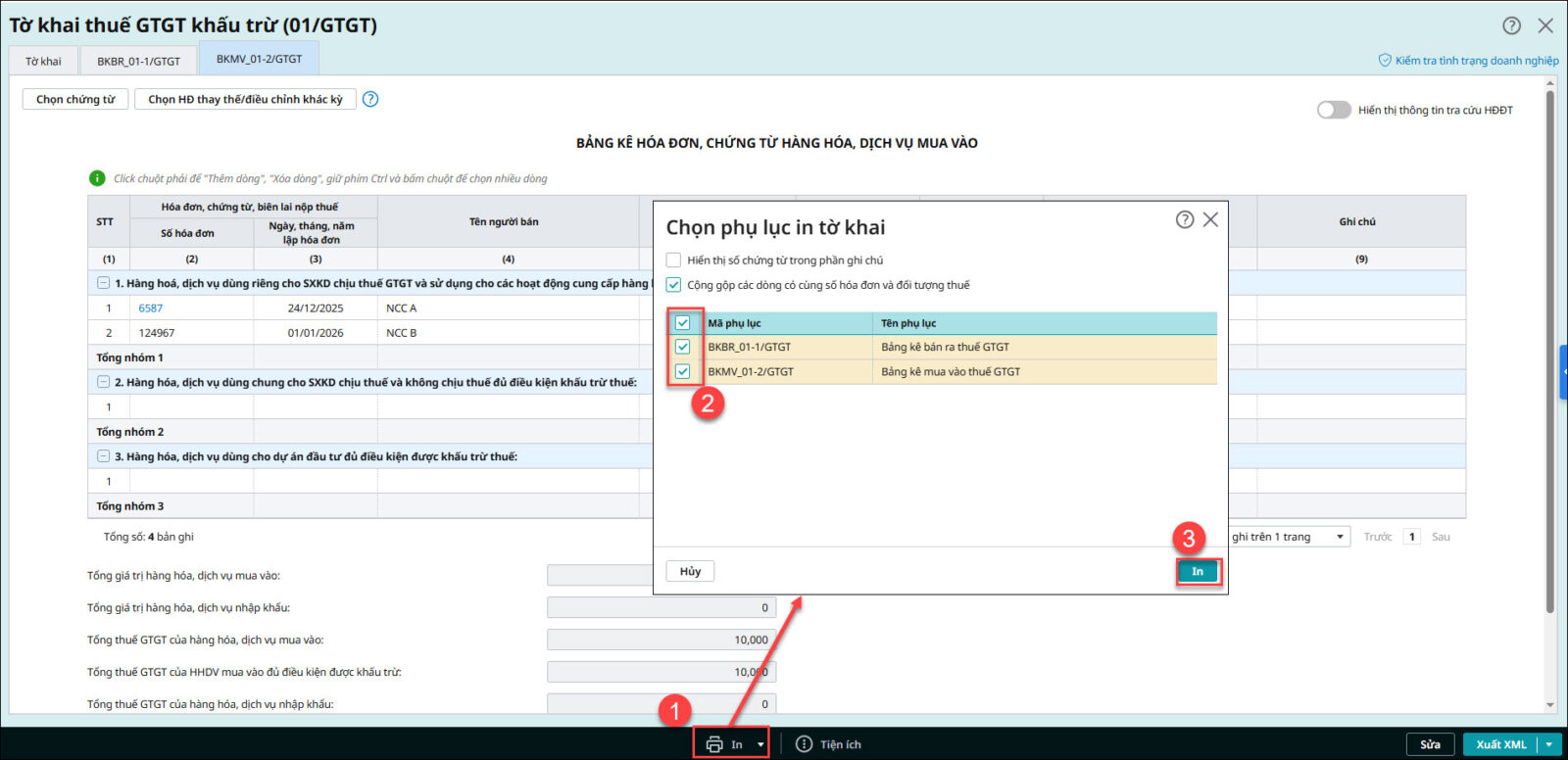This screenshot has height=760, width=1568.
Task: Click help icon beside Chọn HĐ button
Action: click(370, 99)
